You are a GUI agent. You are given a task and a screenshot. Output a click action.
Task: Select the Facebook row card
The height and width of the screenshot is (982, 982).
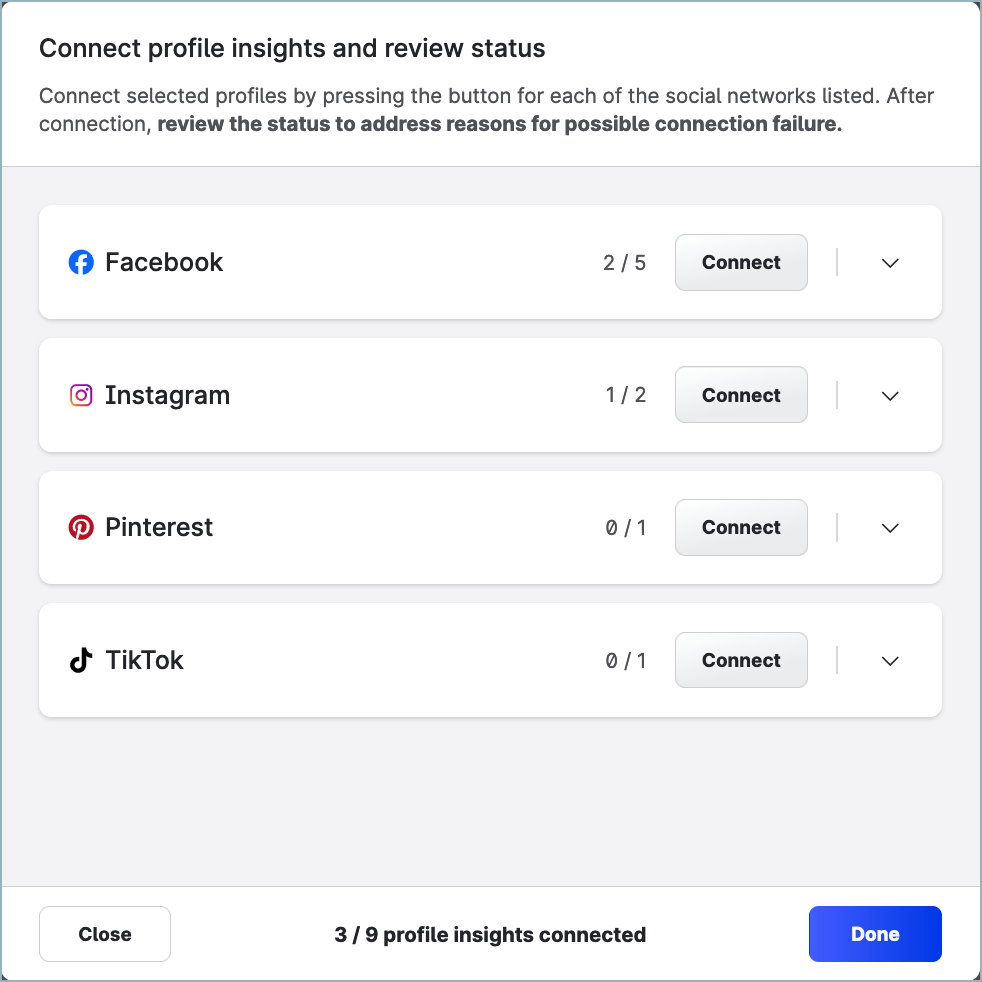click(x=400, y=262)
